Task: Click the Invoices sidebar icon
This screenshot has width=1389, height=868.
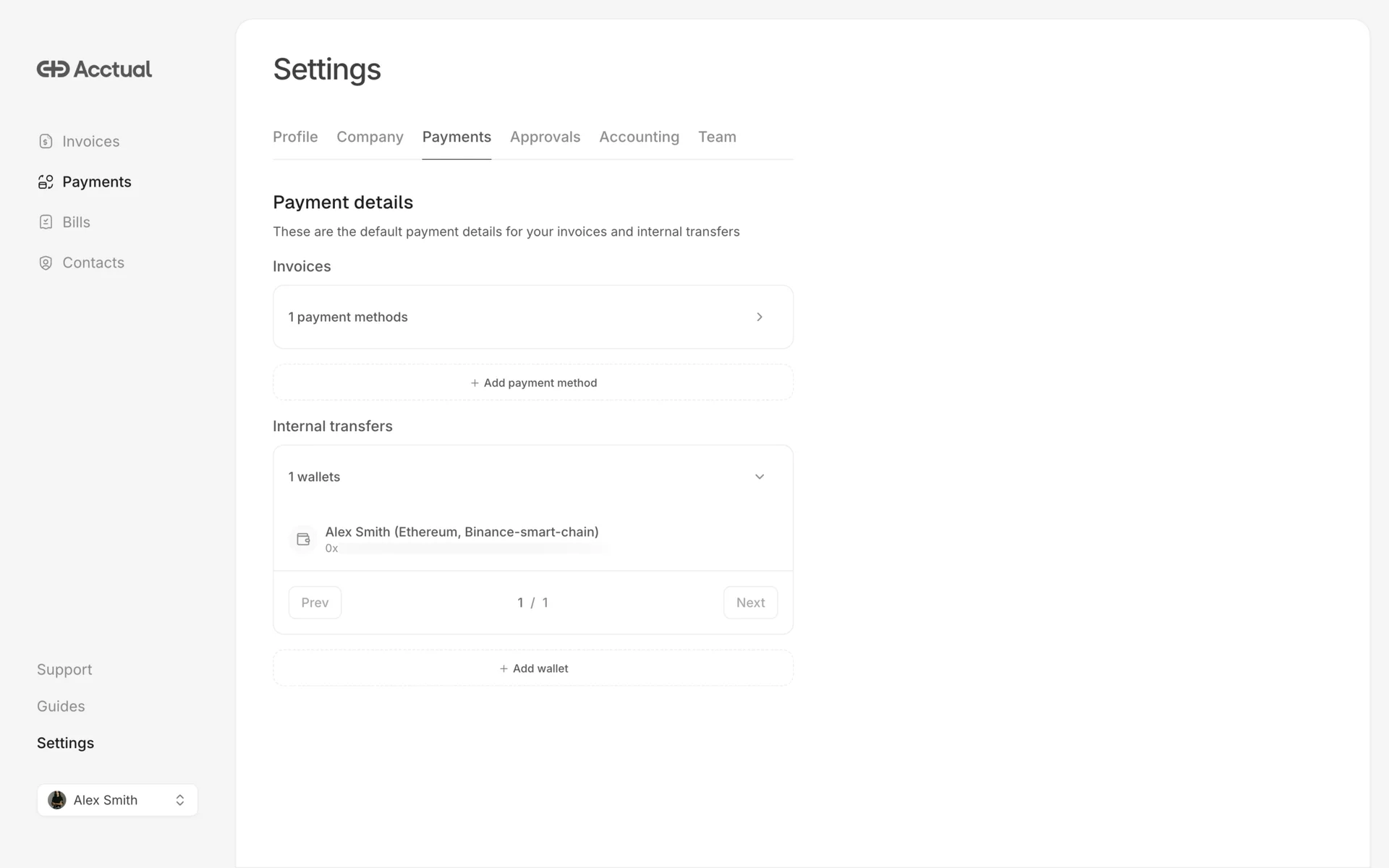Action: [x=46, y=141]
